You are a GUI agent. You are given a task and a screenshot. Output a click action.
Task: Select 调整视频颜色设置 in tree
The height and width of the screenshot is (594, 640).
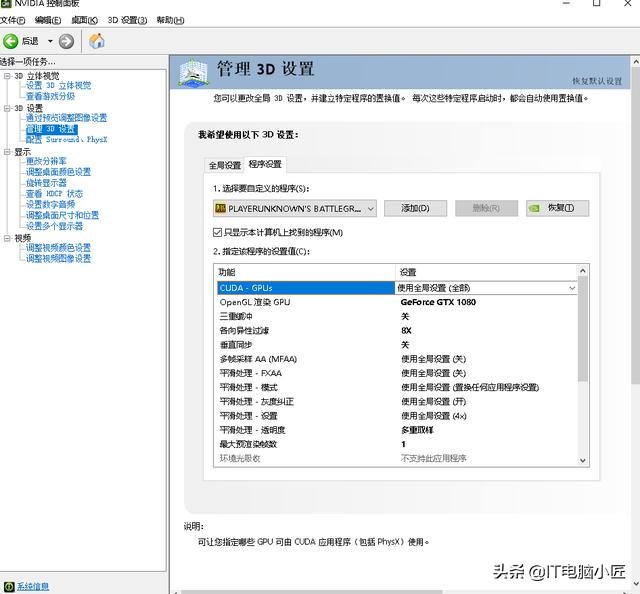click(58, 247)
